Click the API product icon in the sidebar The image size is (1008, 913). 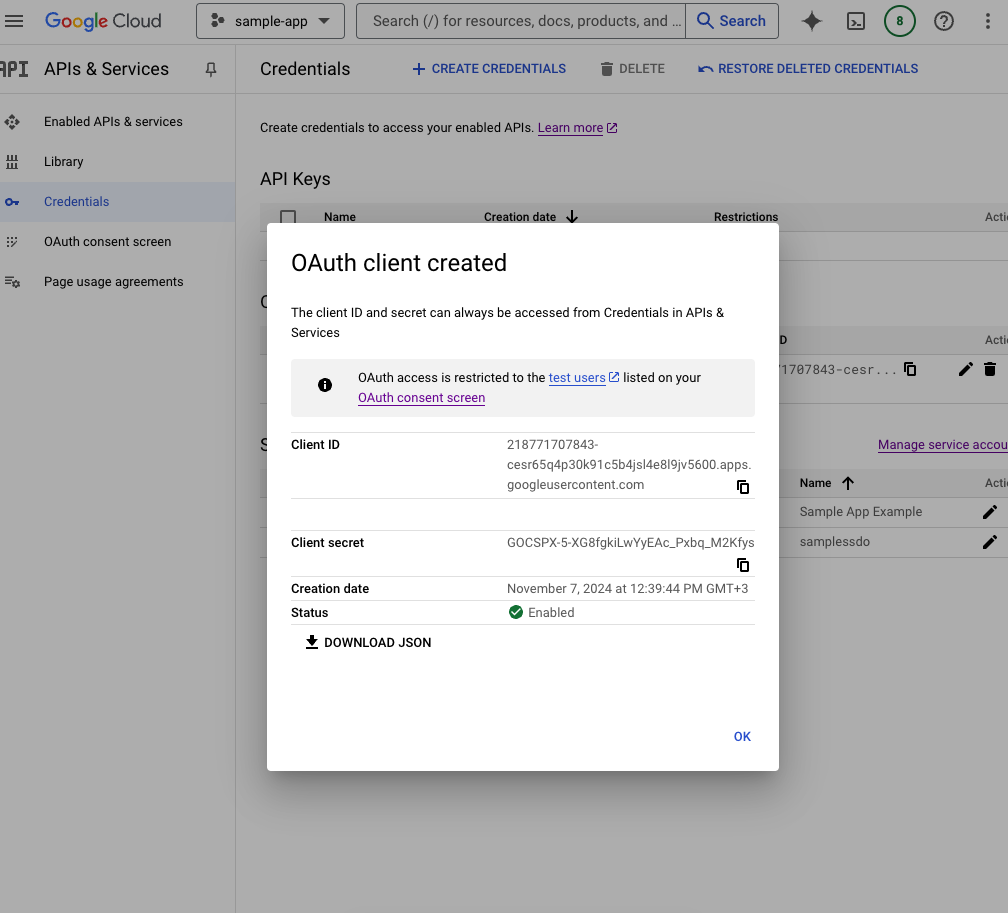14,69
